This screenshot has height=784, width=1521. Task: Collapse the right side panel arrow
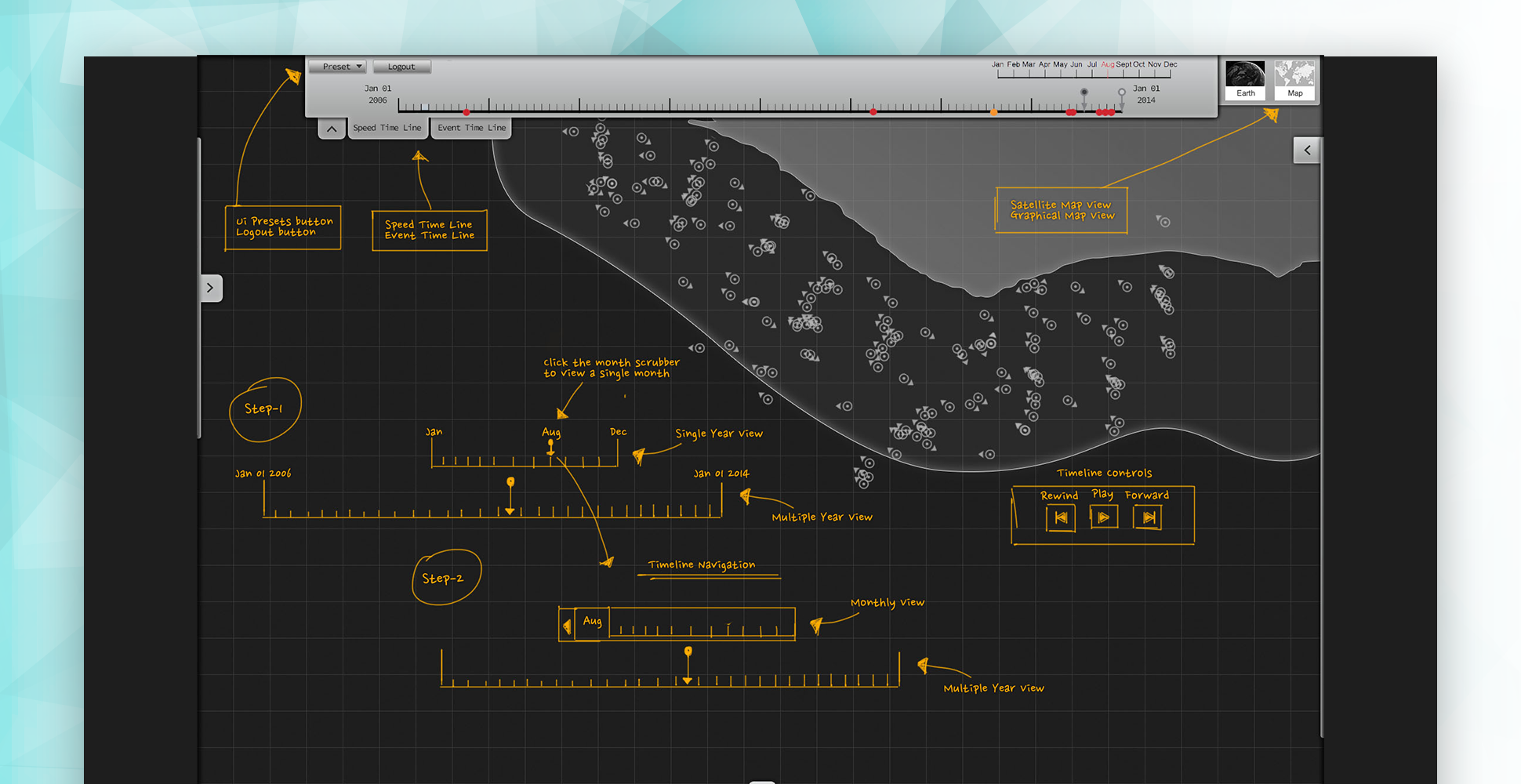1307,150
